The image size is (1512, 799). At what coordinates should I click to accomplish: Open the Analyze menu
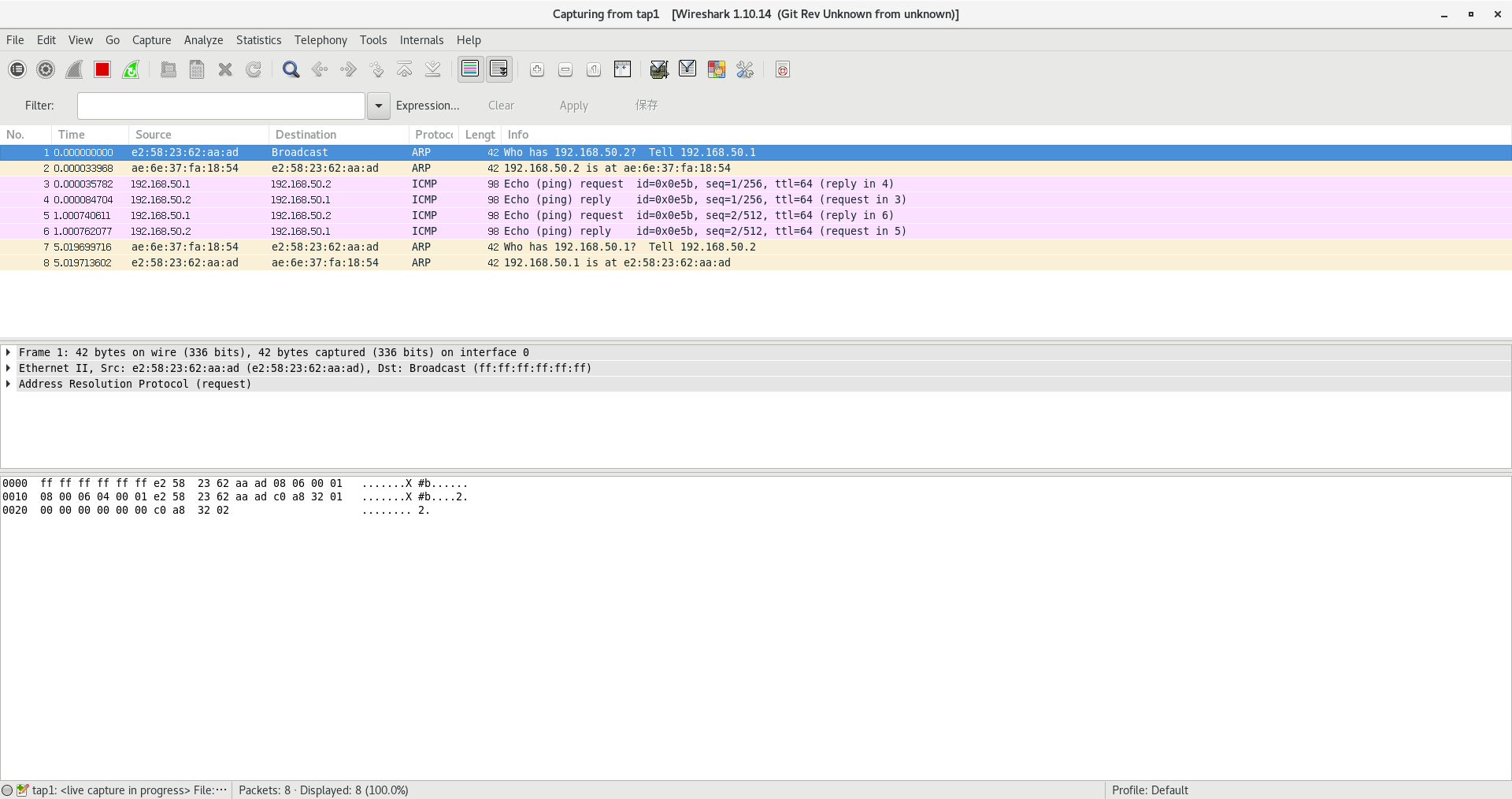point(203,40)
